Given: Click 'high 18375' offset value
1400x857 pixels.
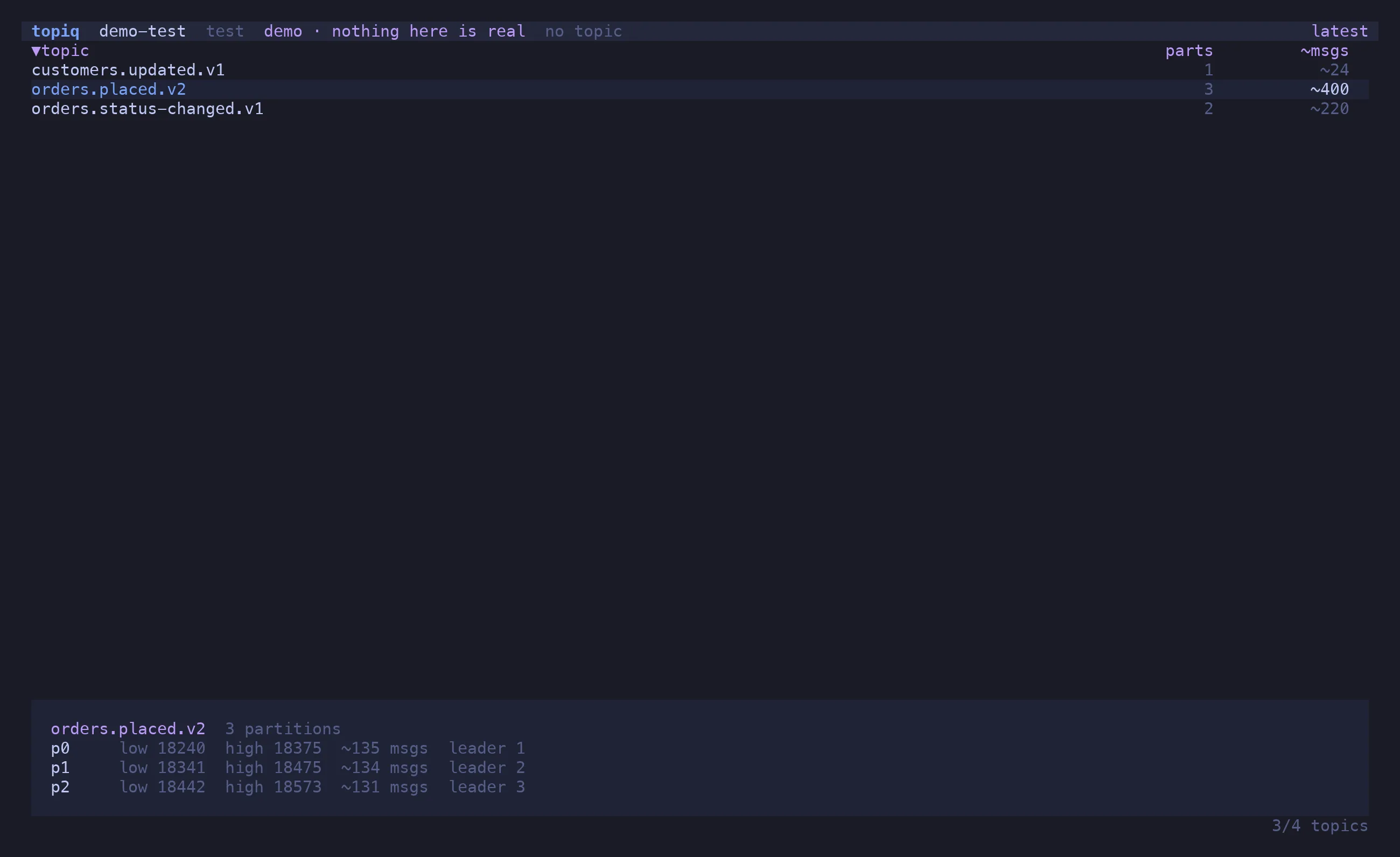Looking at the screenshot, I should (274, 748).
